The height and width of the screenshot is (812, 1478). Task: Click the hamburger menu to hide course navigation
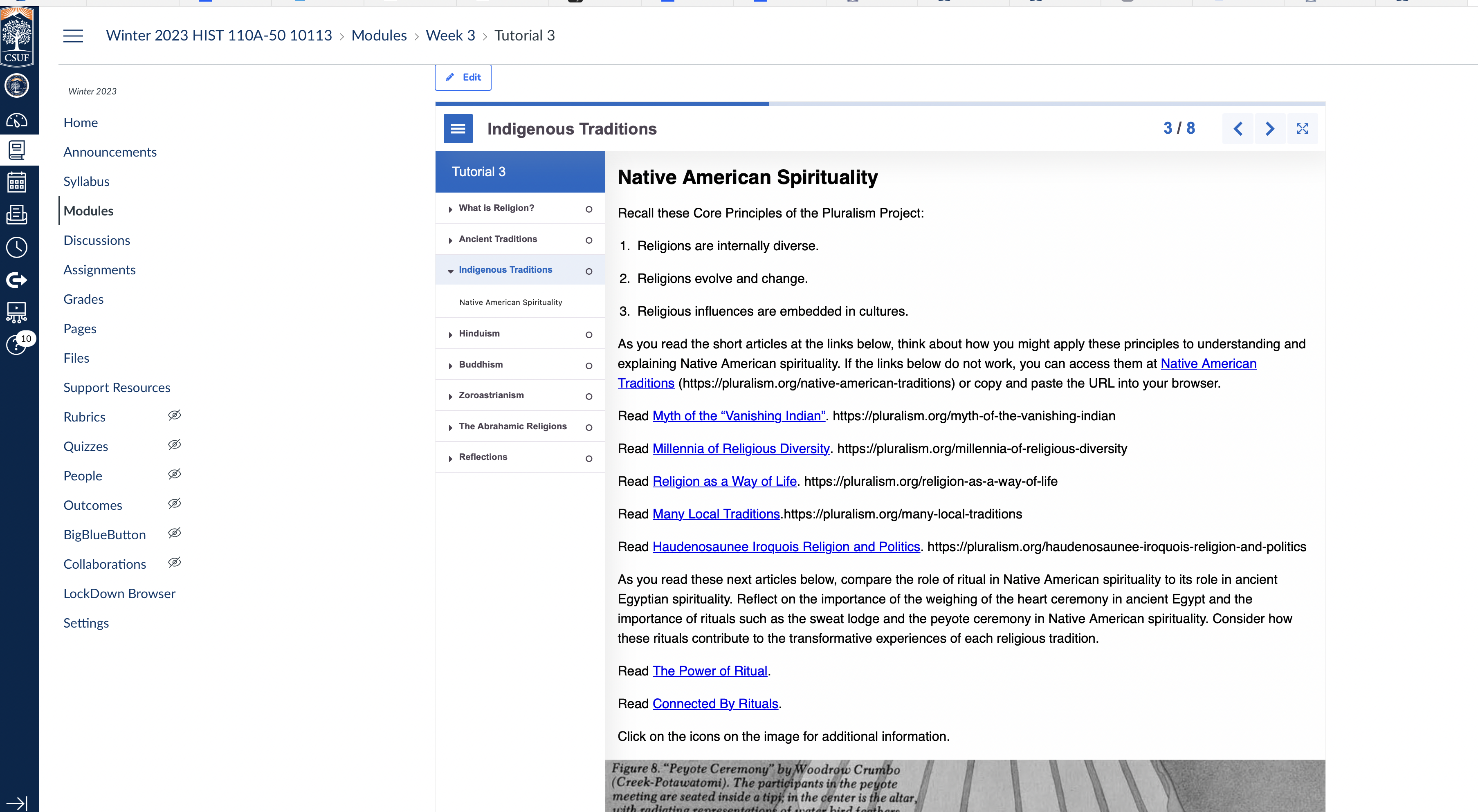73,36
